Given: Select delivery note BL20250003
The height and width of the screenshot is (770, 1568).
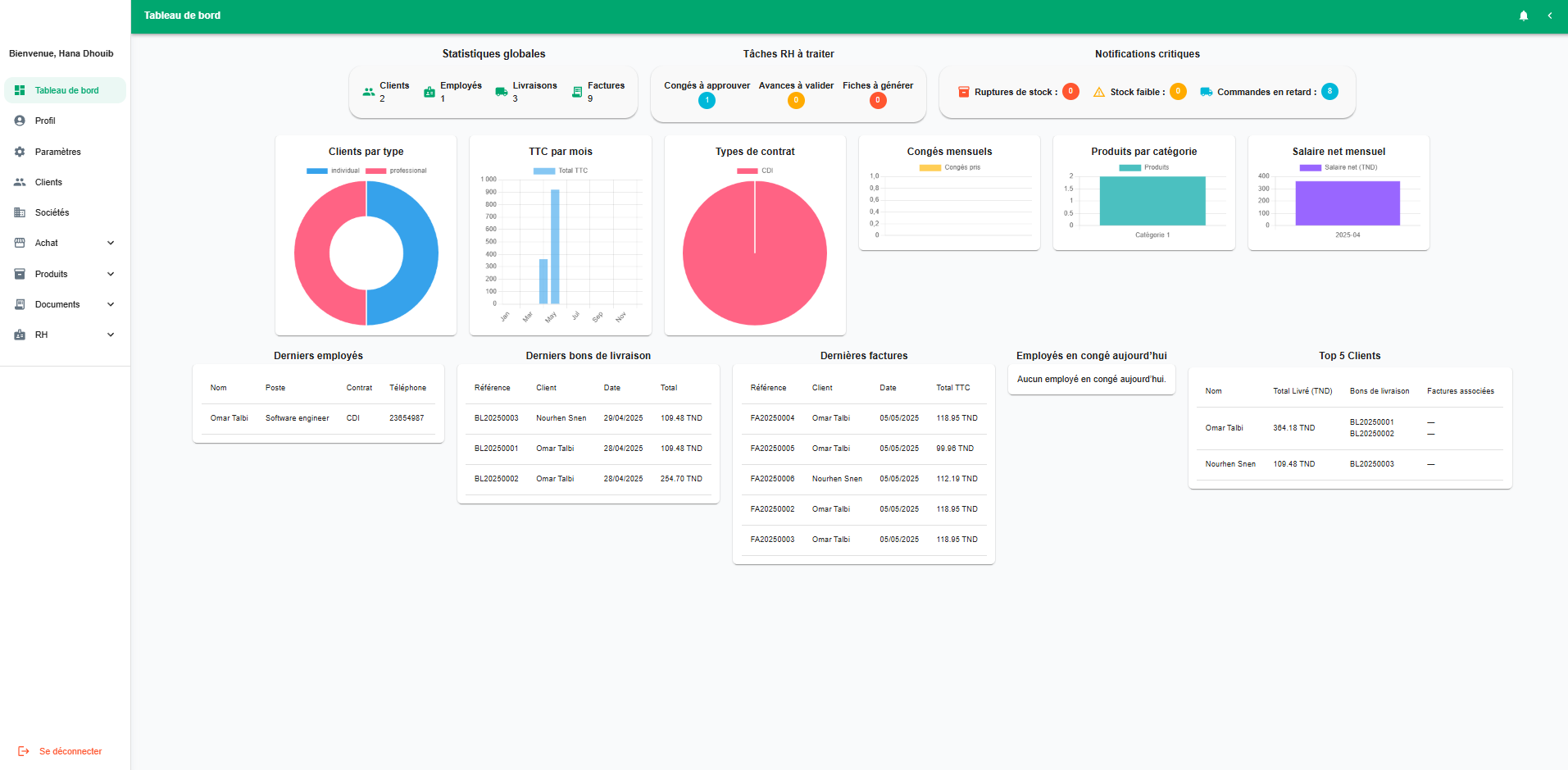Looking at the screenshot, I should [497, 418].
